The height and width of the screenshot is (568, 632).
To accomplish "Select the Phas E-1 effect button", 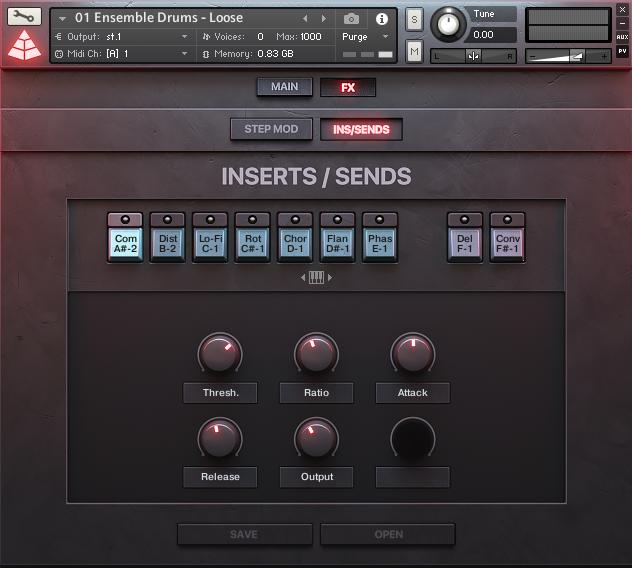I will 380,243.
